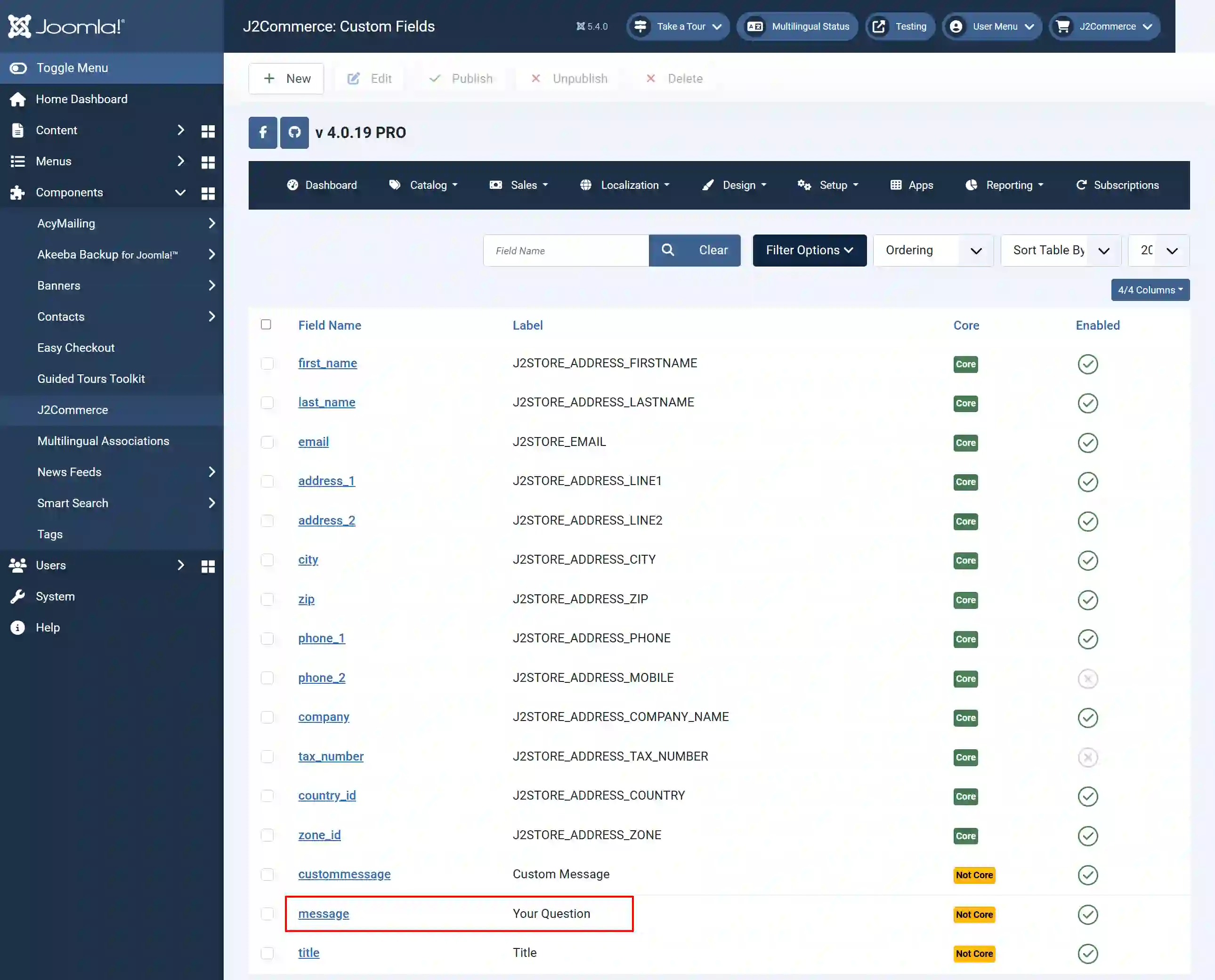This screenshot has width=1215, height=980.
Task: Open the 4/4 Columns dropdown
Action: tap(1150, 290)
